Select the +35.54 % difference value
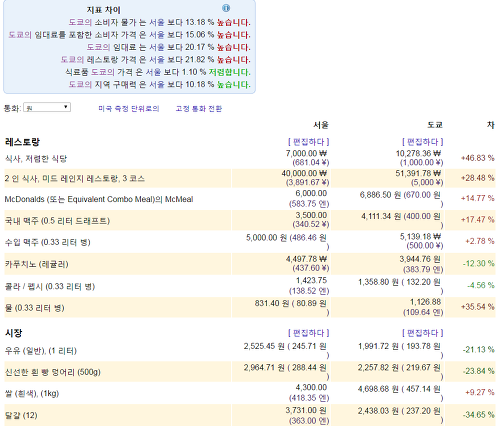 point(478,307)
